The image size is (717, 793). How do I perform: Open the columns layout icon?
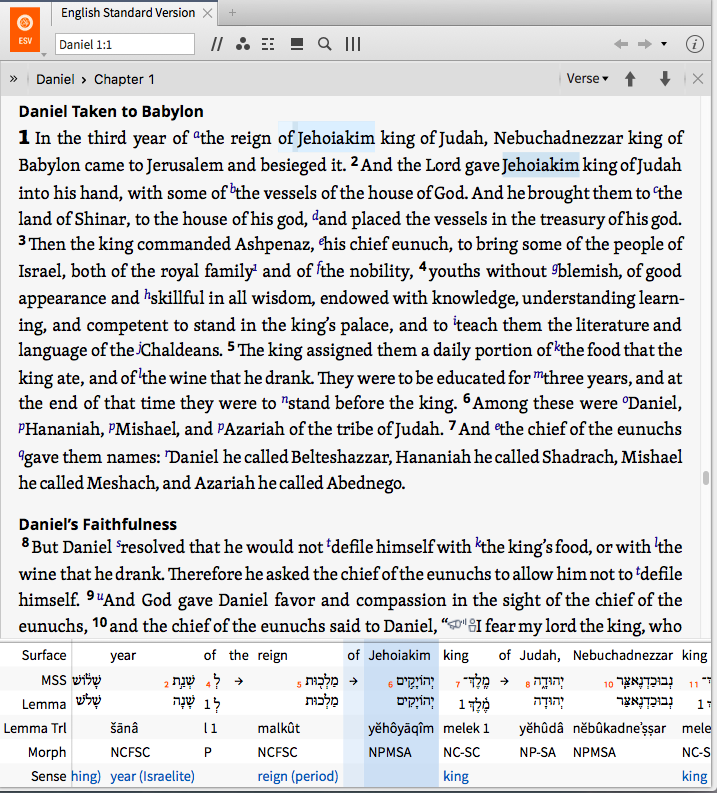pyautogui.click(x=353, y=45)
